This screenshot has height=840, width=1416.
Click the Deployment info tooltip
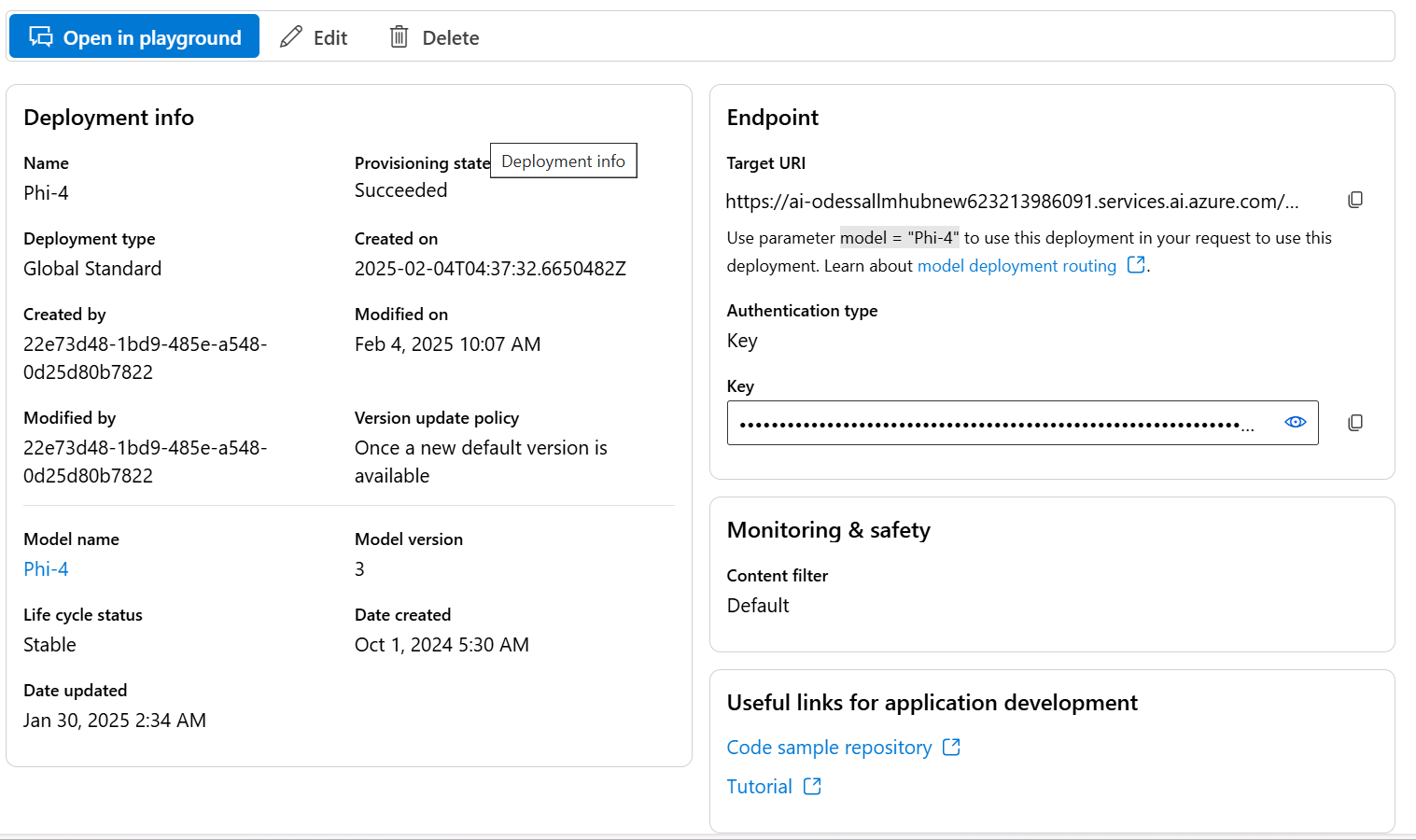(564, 161)
